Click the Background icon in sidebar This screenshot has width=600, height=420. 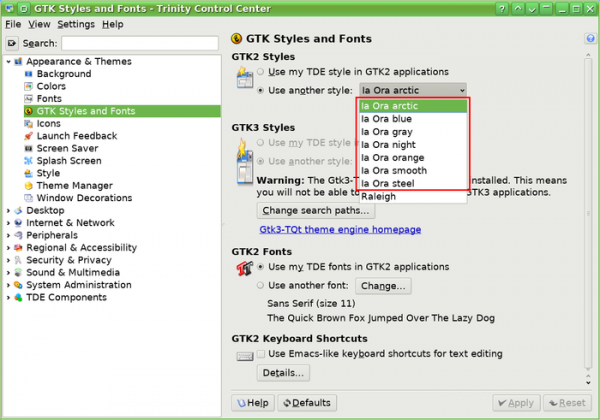[x=28, y=74]
